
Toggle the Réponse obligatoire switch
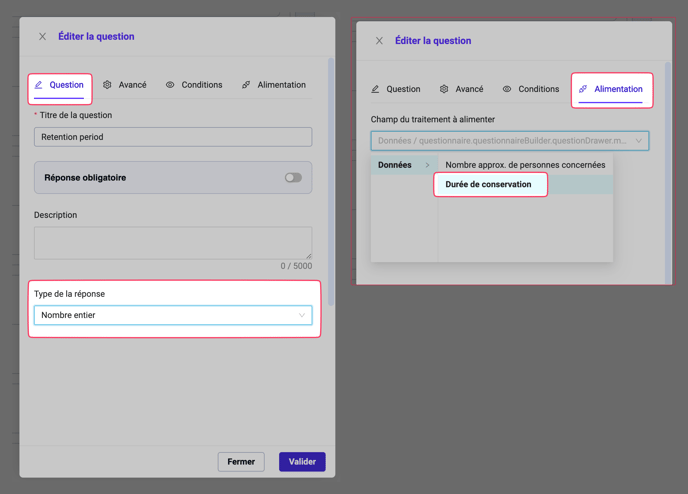pyautogui.click(x=292, y=178)
